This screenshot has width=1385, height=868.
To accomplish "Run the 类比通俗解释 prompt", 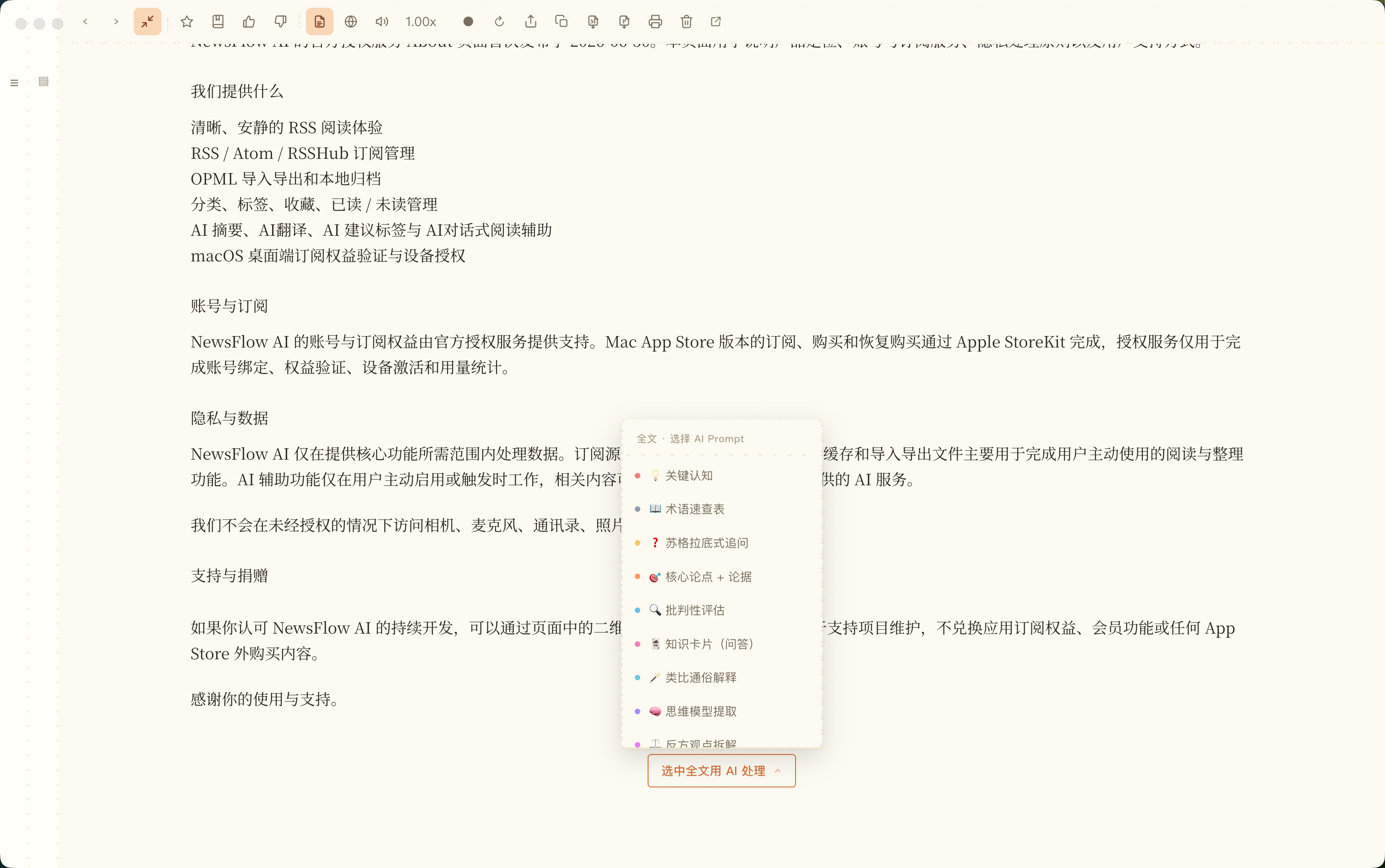I will [x=722, y=678].
